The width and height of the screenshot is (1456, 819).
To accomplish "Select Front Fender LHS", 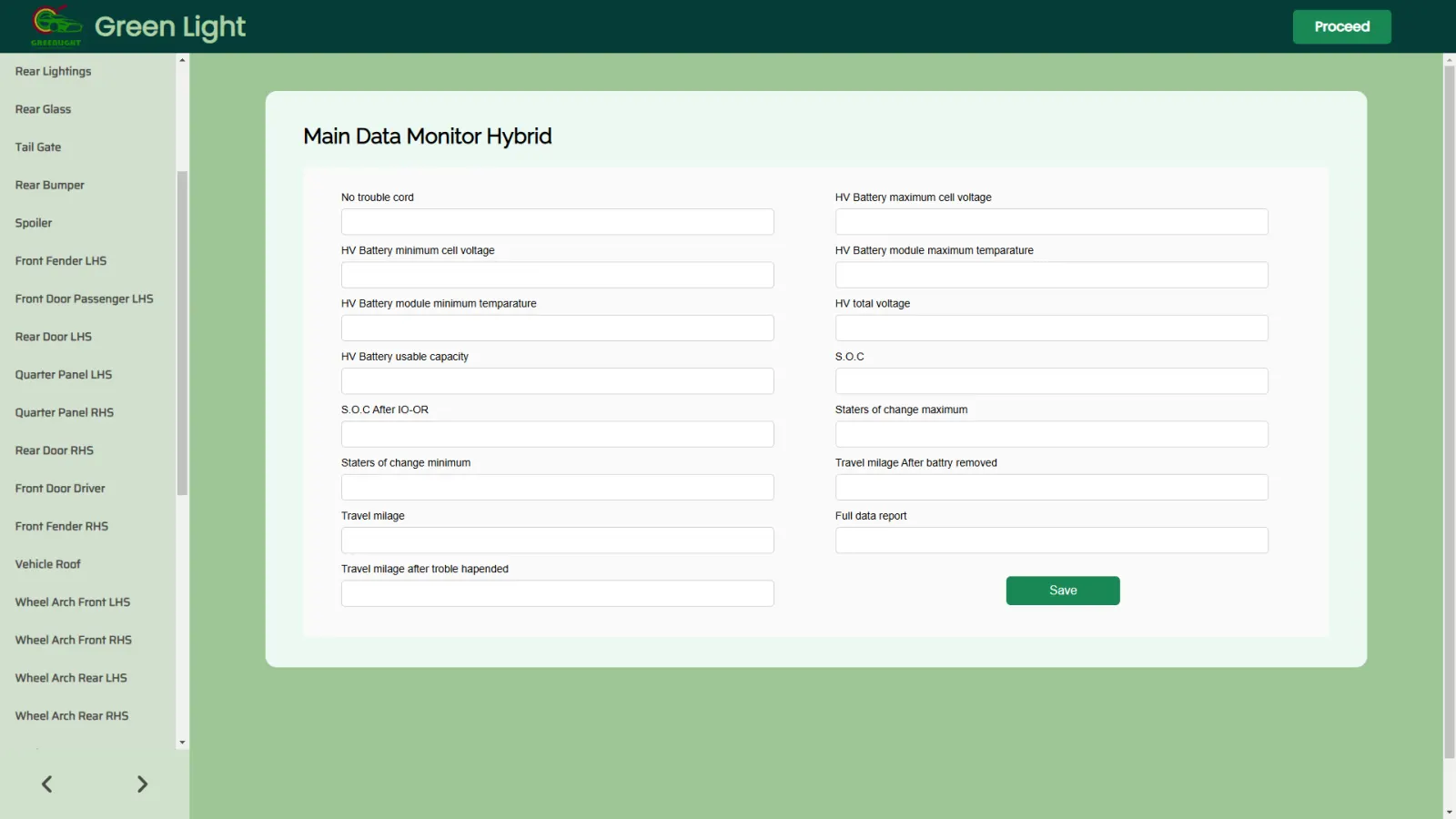I will pyautogui.click(x=61, y=261).
